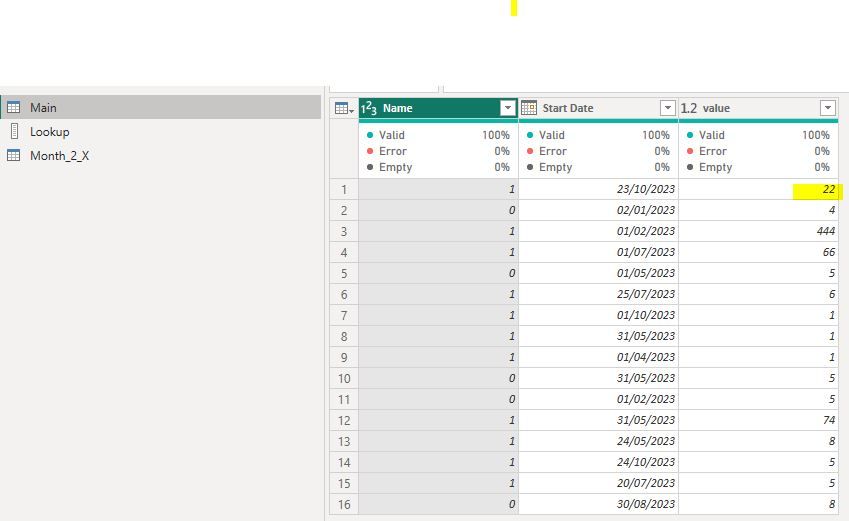Image resolution: width=849 pixels, height=521 pixels.
Task: Click the Lookup list icon
Action: pos(15,131)
